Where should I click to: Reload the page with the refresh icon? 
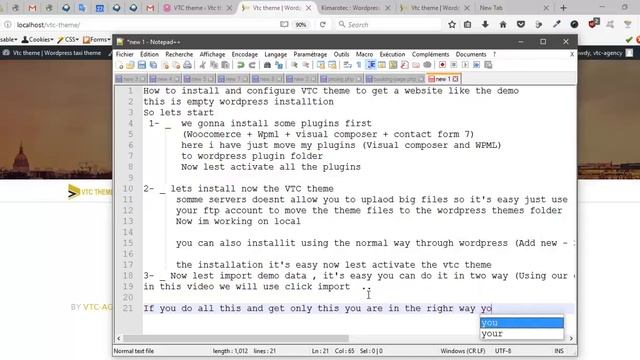tap(322, 24)
